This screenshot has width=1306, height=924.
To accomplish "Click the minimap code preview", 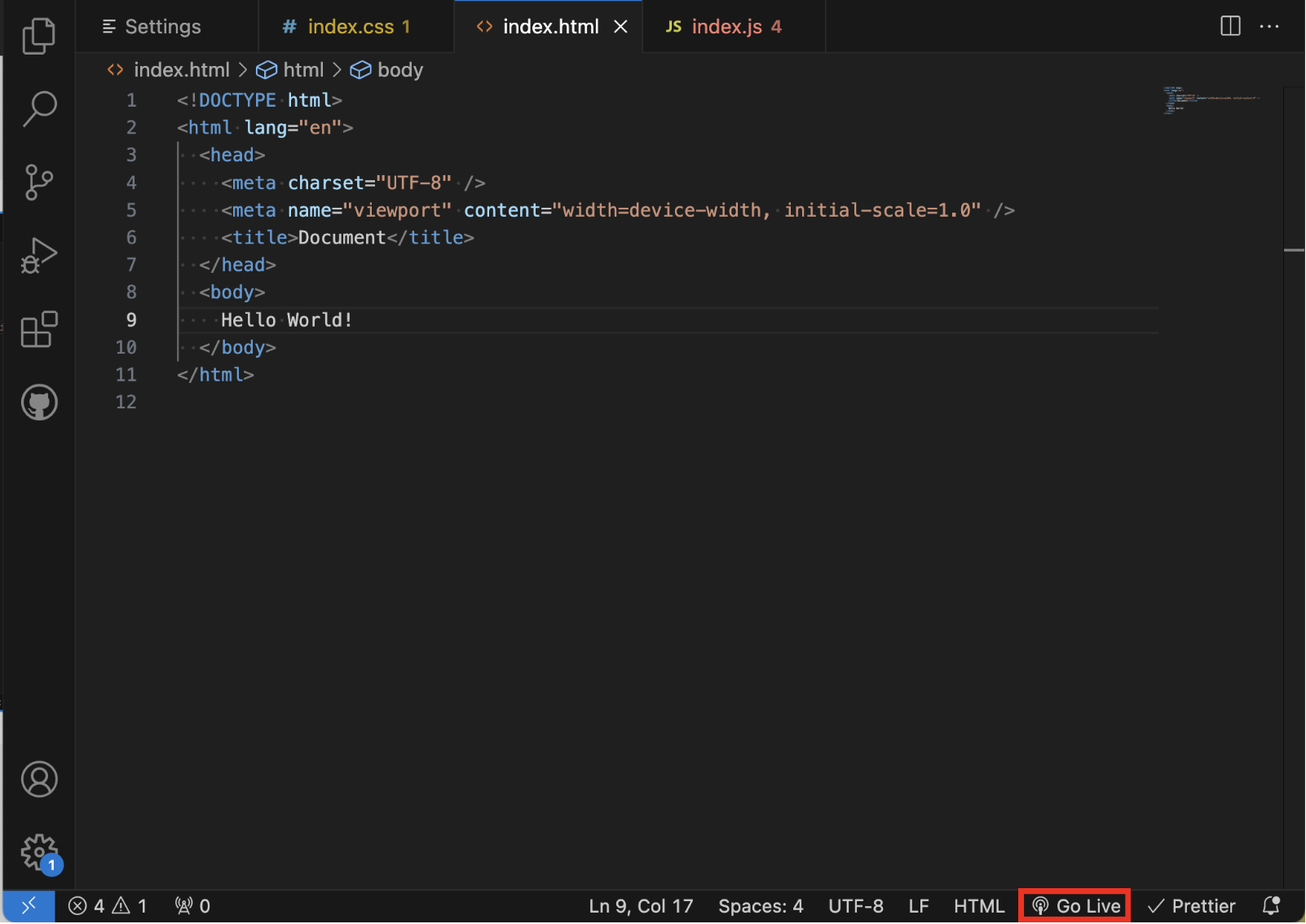I will (1211, 100).
